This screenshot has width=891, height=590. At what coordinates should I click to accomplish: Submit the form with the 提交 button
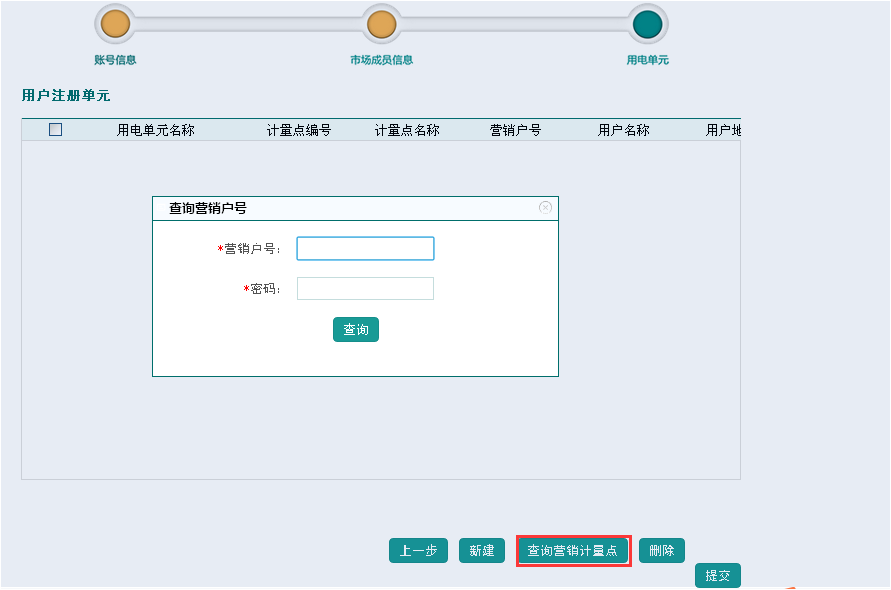[717, 576]
